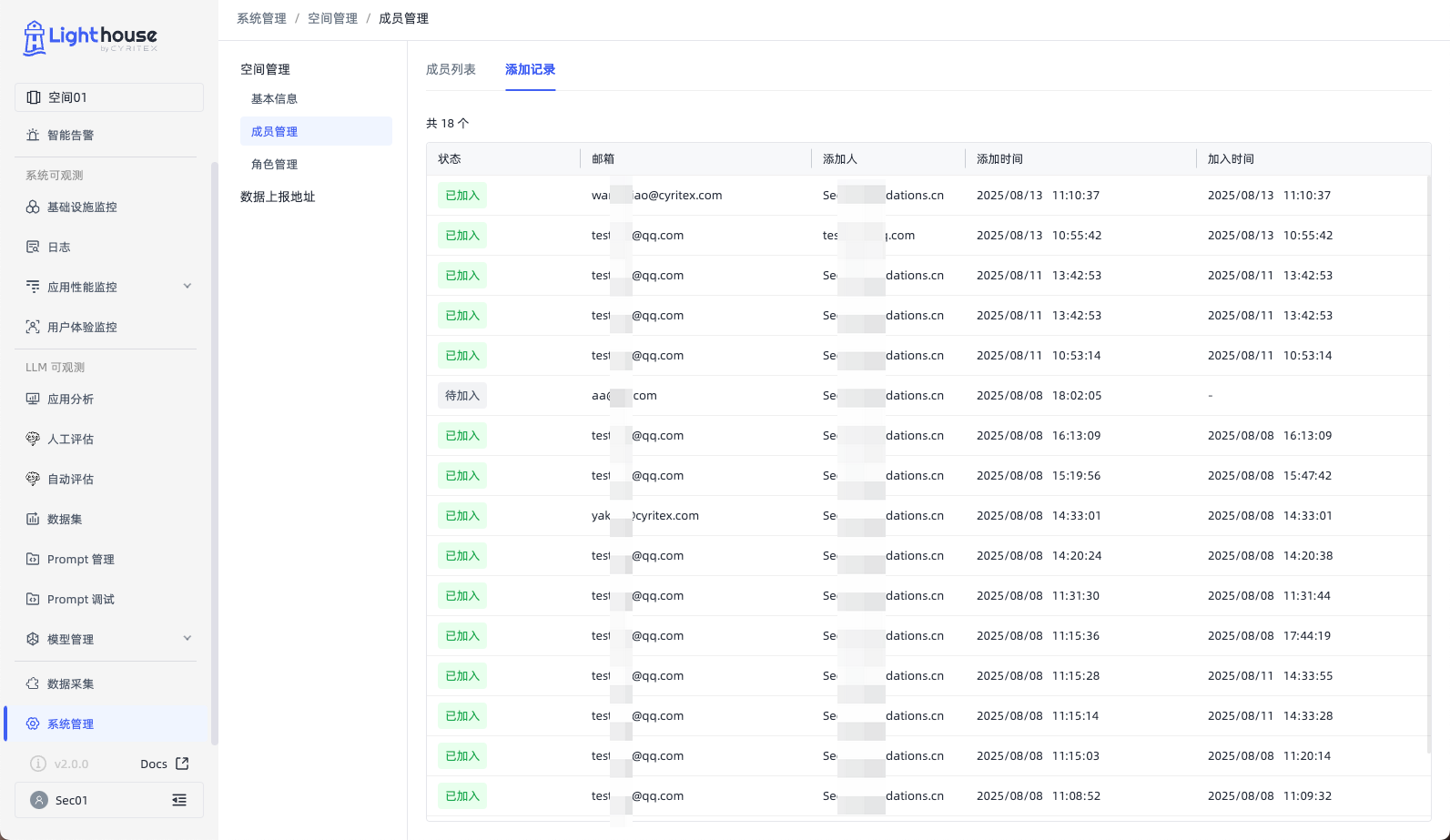Viewport: 1450px width, 840px height.
Task: Click the 待加入 status tag
Action: (462, 395)
